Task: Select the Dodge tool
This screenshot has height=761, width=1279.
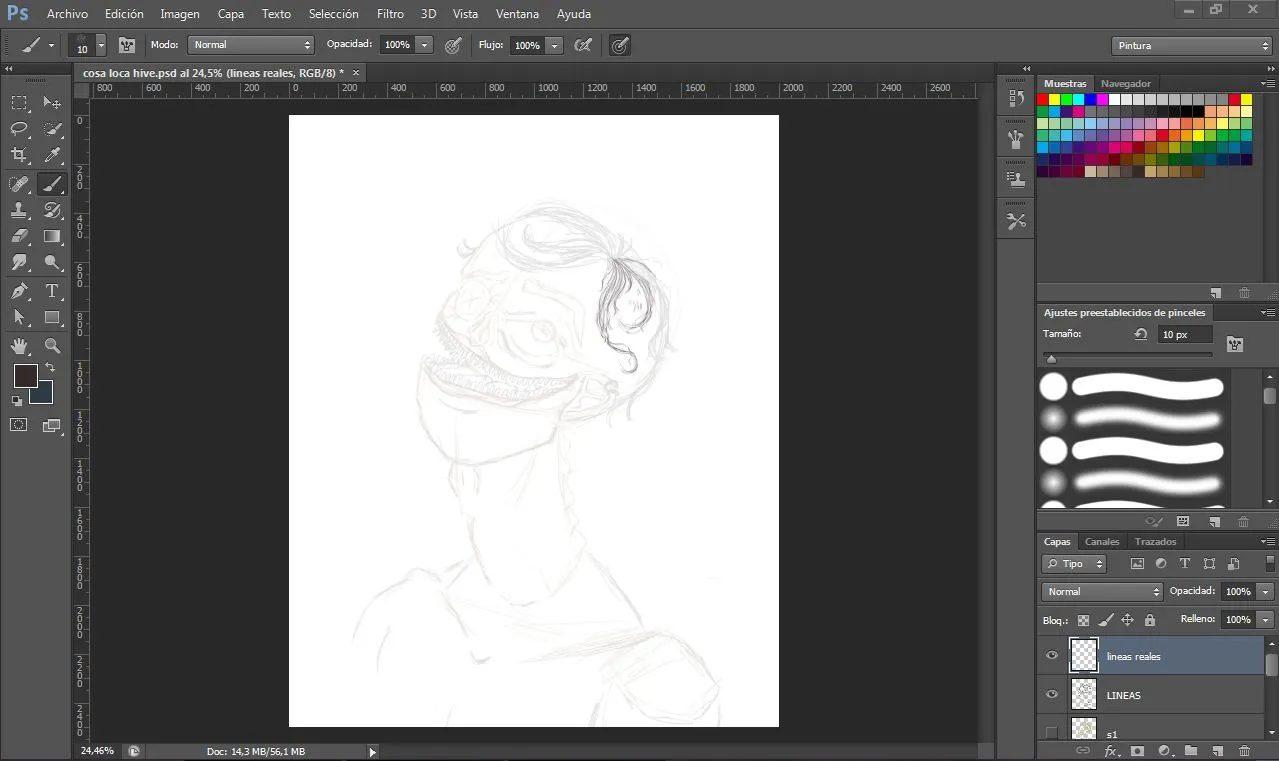Action: pos(52,263)
